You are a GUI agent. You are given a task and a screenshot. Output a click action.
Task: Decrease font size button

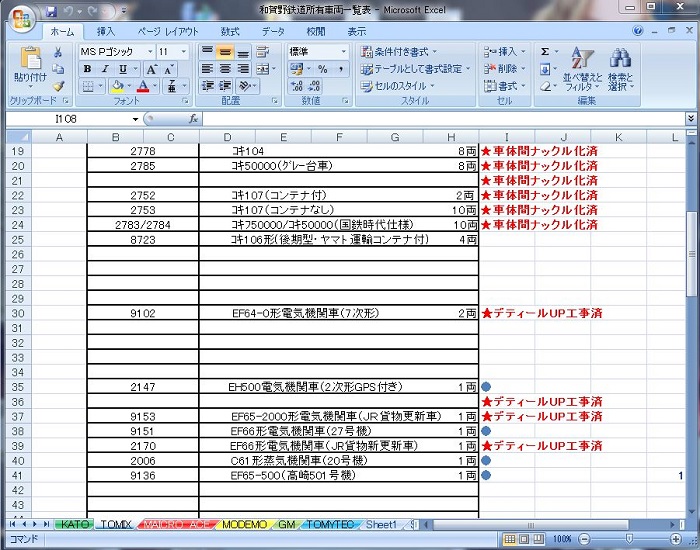click(168, 69)
